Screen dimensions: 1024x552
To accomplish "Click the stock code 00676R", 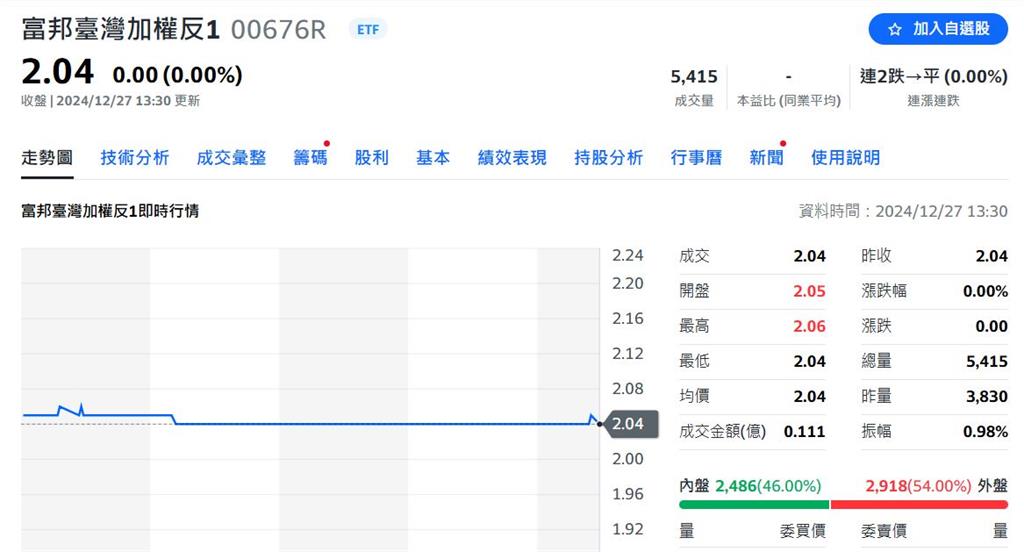I will (278, 29).
